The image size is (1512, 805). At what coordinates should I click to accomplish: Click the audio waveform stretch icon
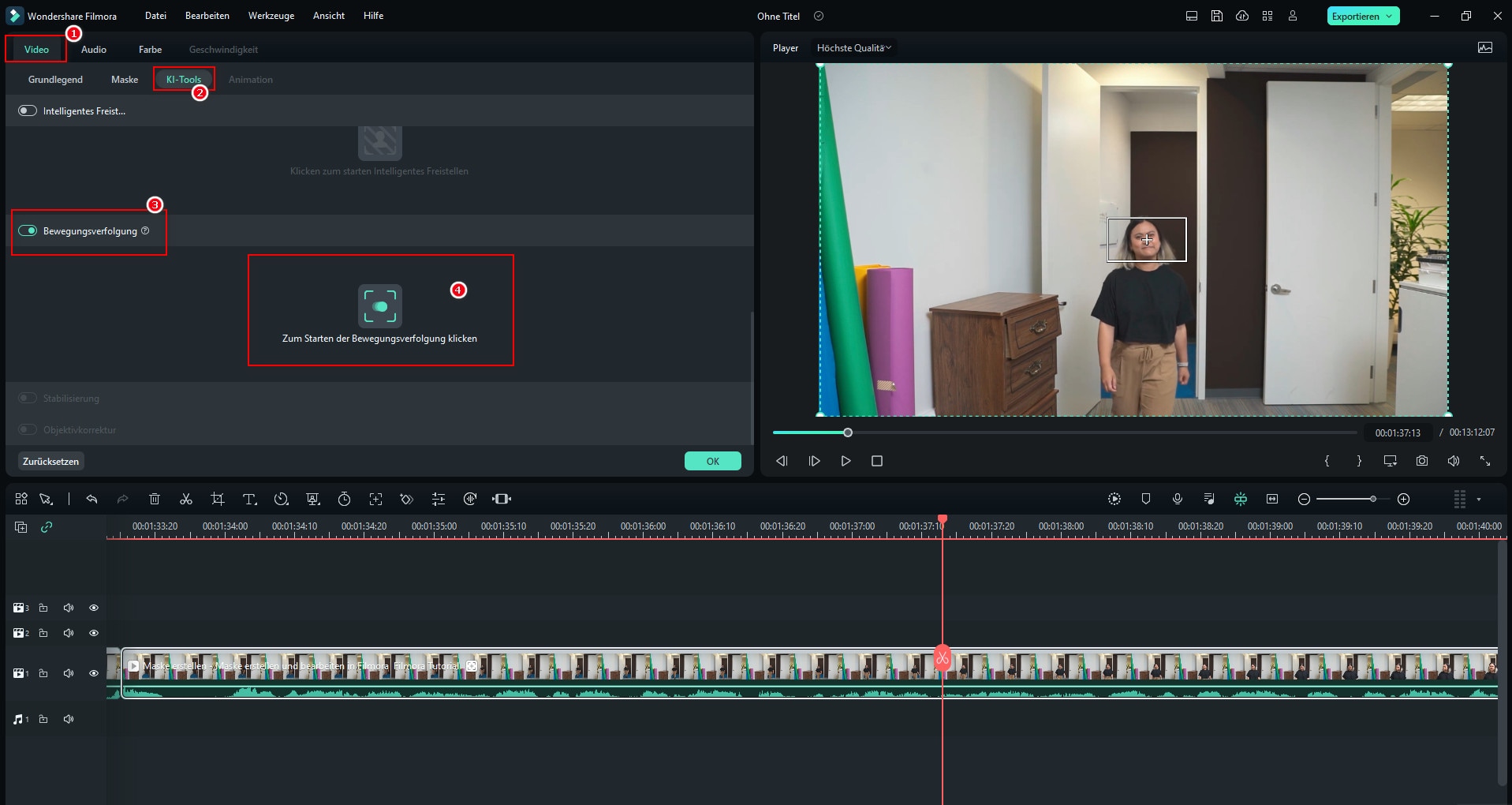[470, 499]
